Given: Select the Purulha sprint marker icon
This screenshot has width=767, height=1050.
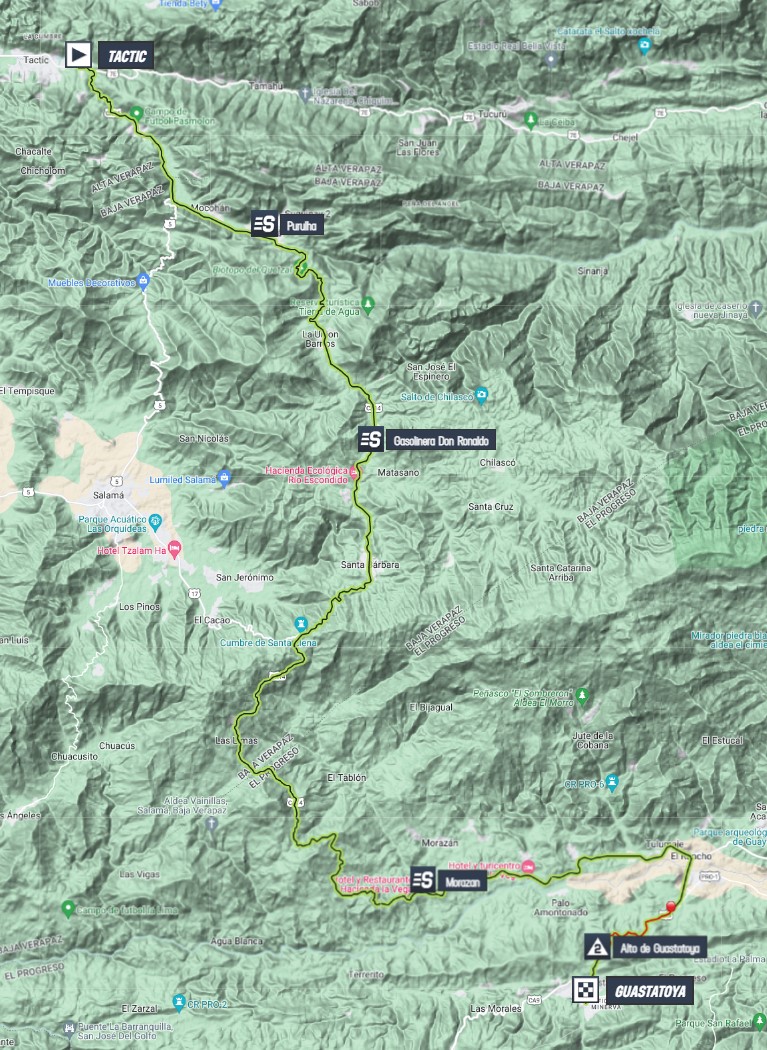Looking at the screenshot, I should click(265, 224).
